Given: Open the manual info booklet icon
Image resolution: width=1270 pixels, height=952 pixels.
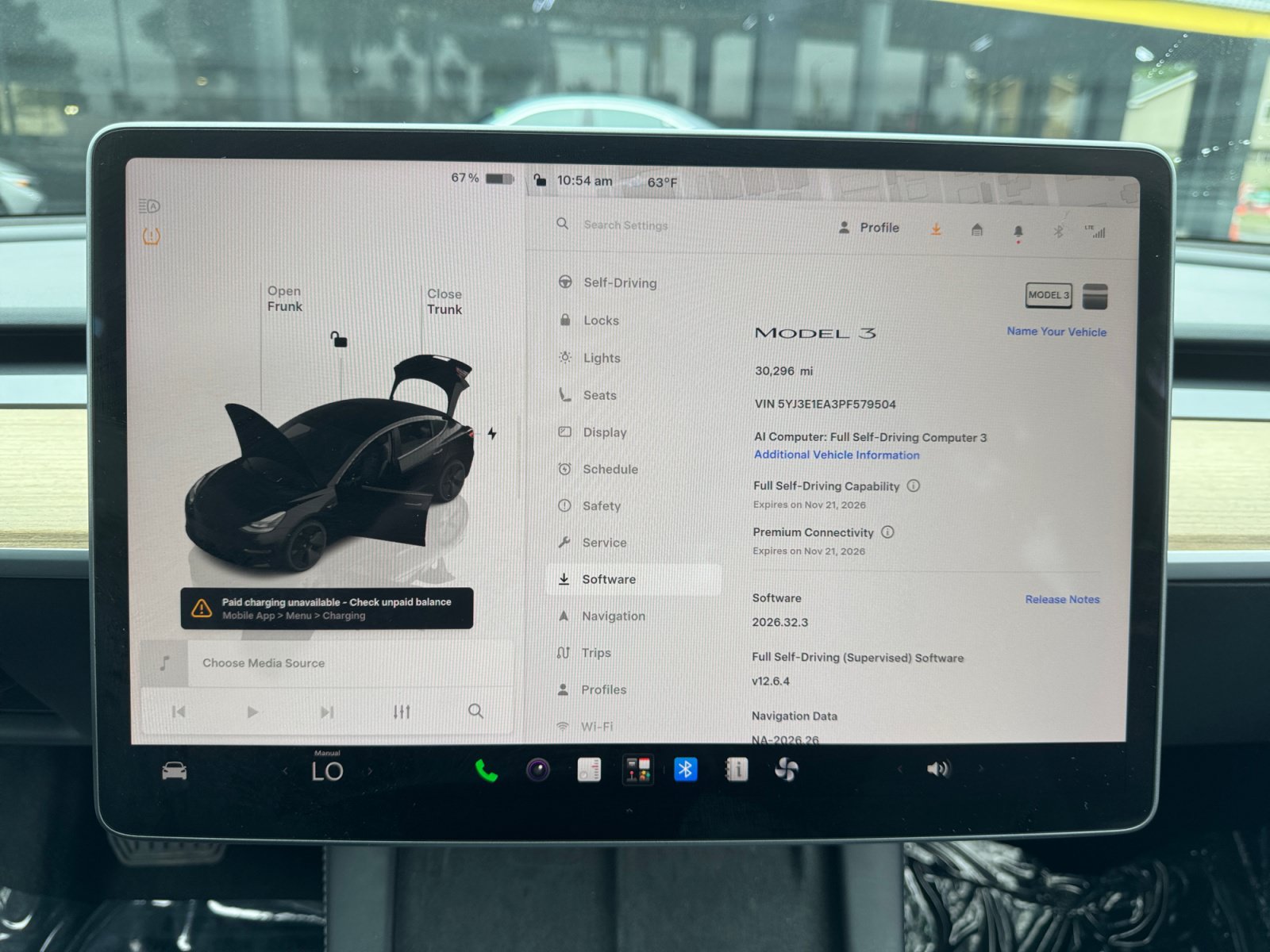Looking at the screenshot, I should [737, 770].
